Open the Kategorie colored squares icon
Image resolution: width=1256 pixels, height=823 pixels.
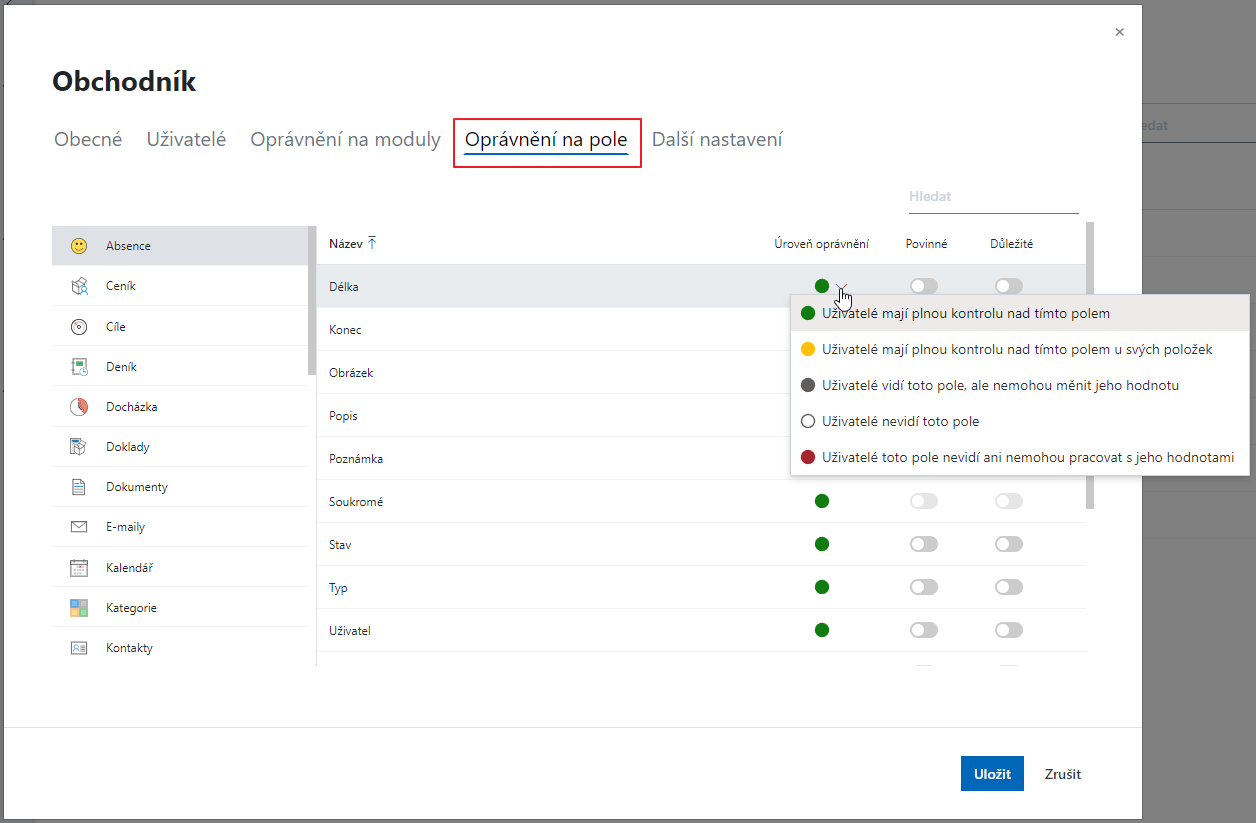pos(79,608)
